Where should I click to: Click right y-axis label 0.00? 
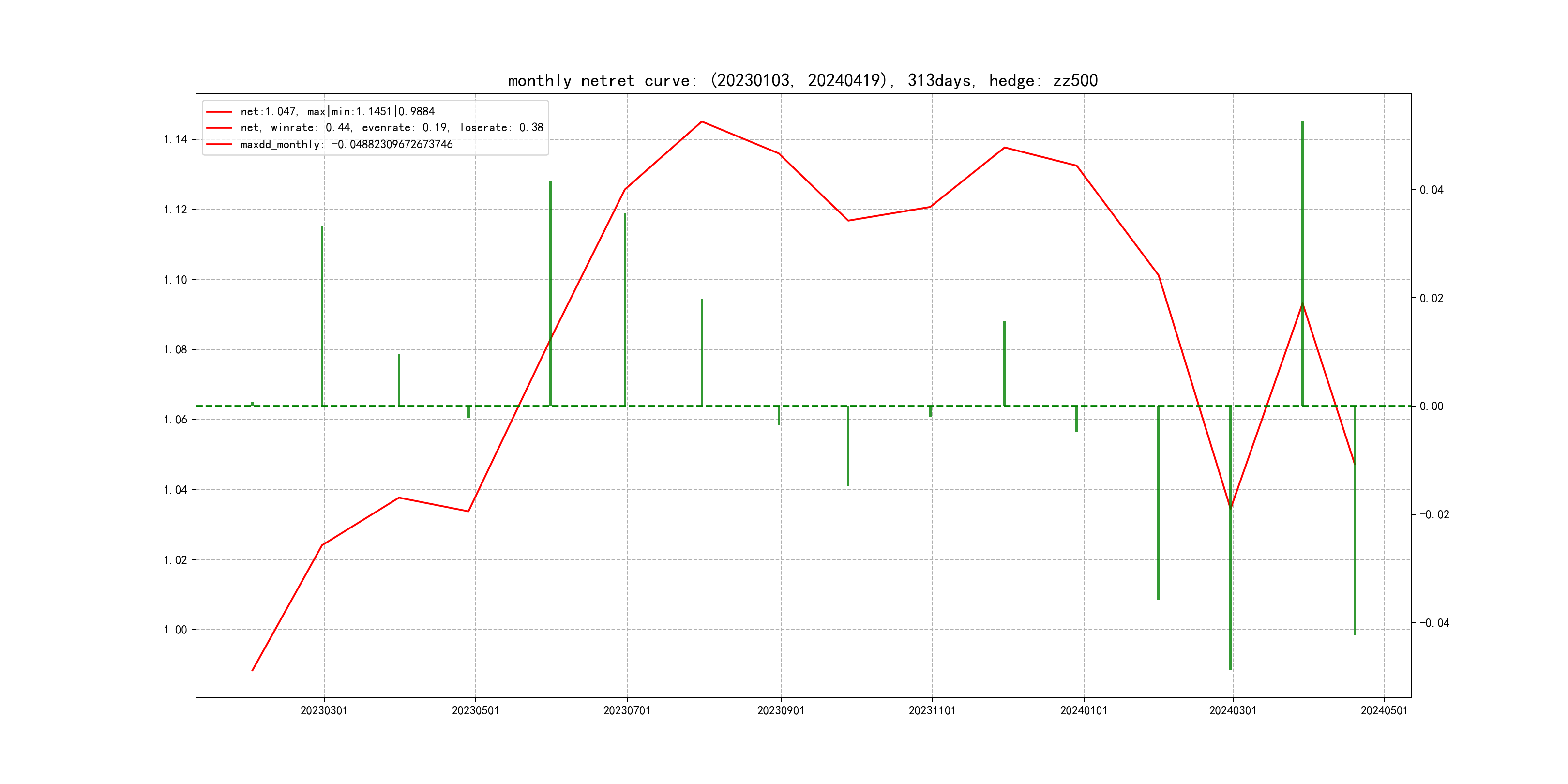1431,407
